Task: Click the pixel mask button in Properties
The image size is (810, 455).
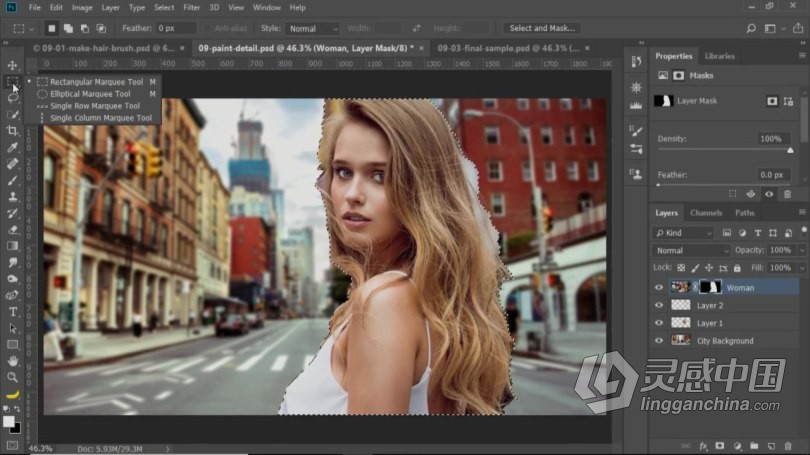Action: point(772,101)
